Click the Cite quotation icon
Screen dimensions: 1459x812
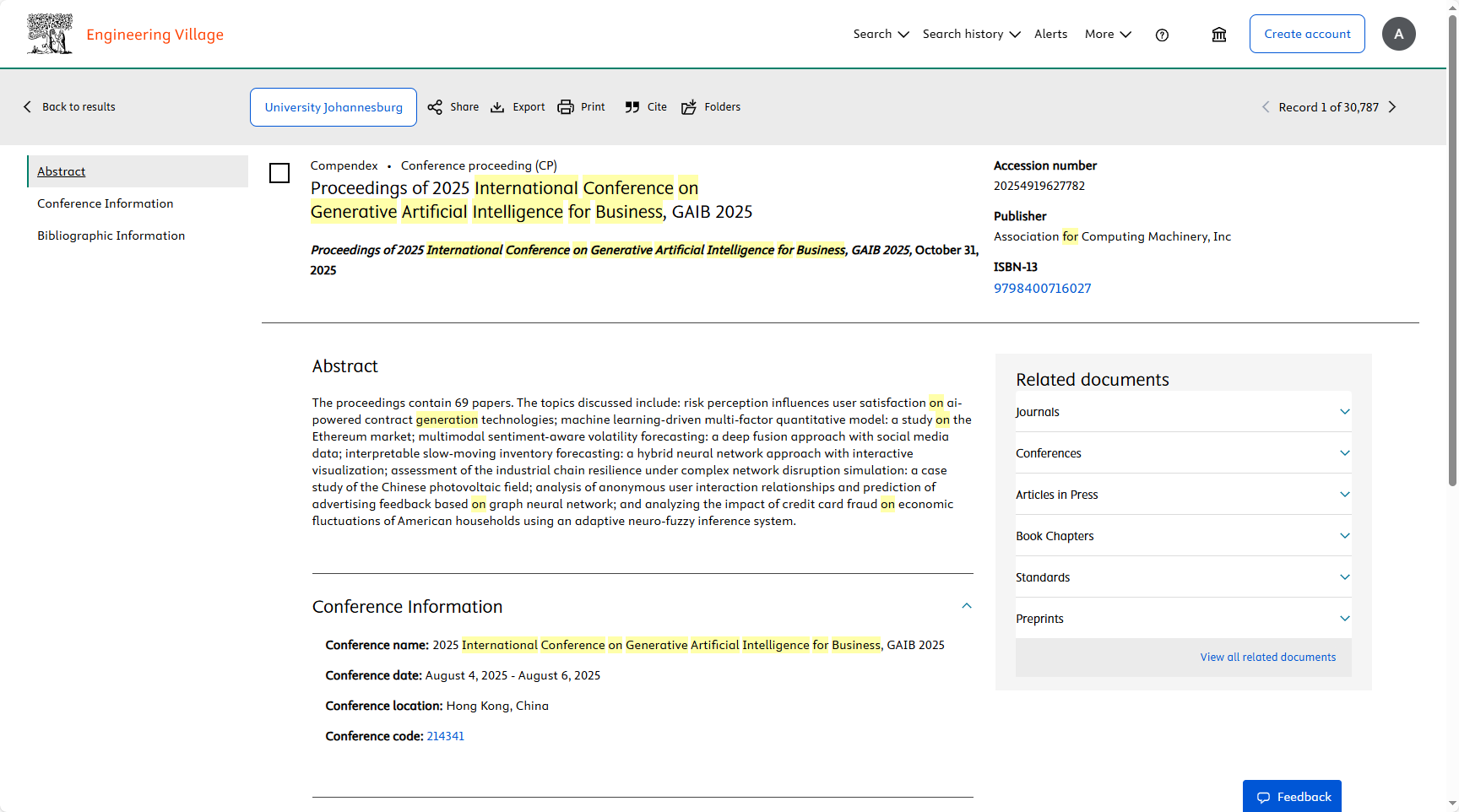(632, 107)
